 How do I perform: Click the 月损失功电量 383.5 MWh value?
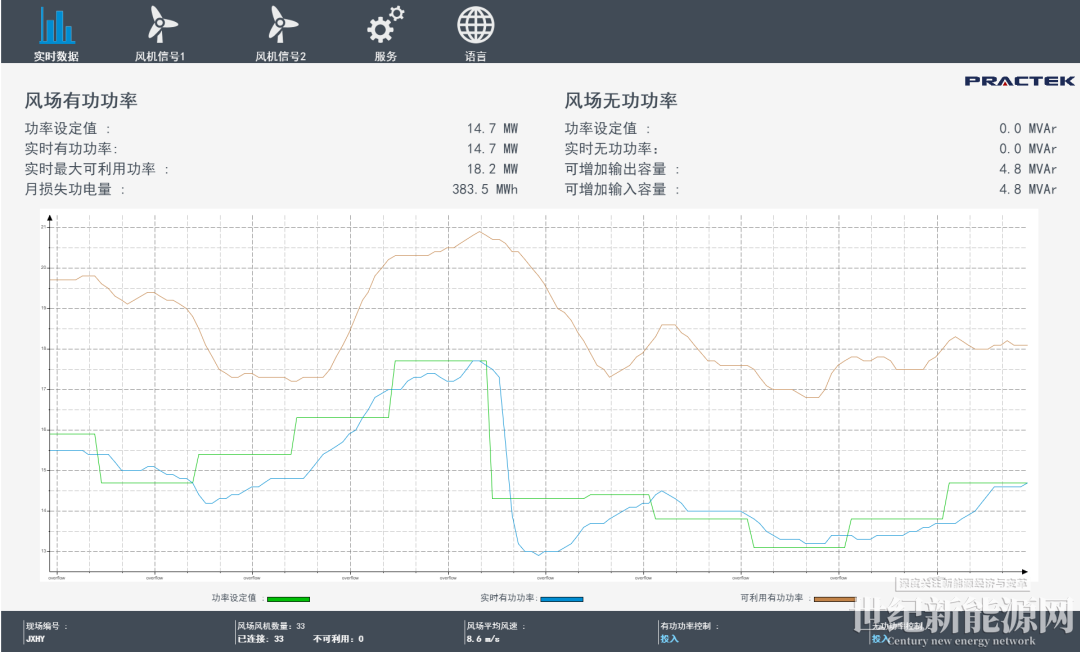pos(484,189)
